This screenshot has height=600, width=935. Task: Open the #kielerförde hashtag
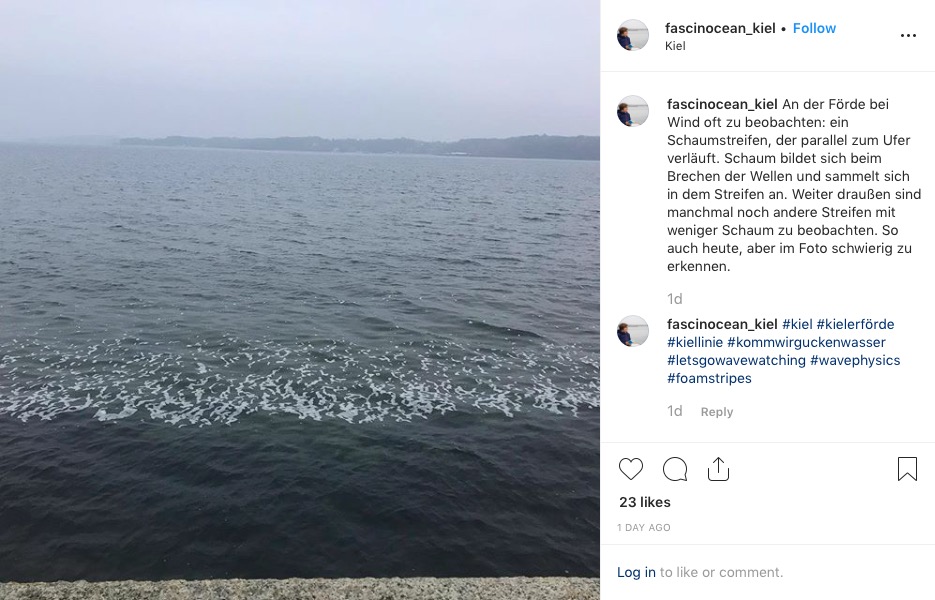click(x=855, y=324)
